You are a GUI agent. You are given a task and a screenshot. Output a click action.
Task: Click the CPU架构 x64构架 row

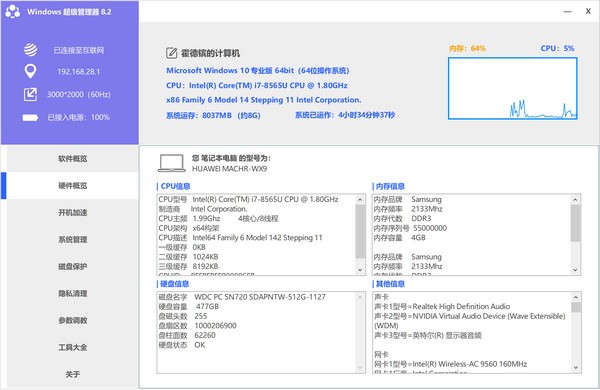(x=189, y=228)
